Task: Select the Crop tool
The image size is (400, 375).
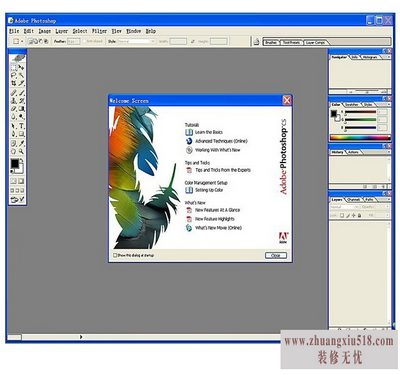Action: (x=14, y=83)
